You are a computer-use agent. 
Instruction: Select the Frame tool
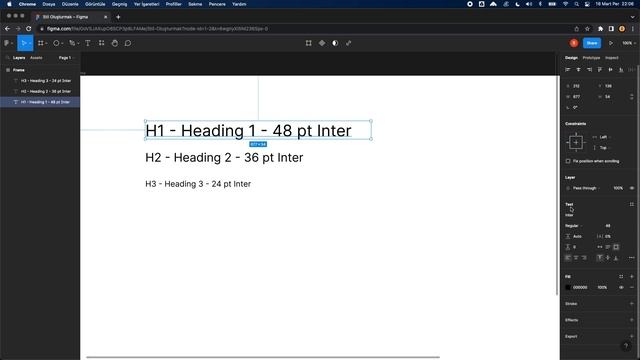tap(41, 43)
